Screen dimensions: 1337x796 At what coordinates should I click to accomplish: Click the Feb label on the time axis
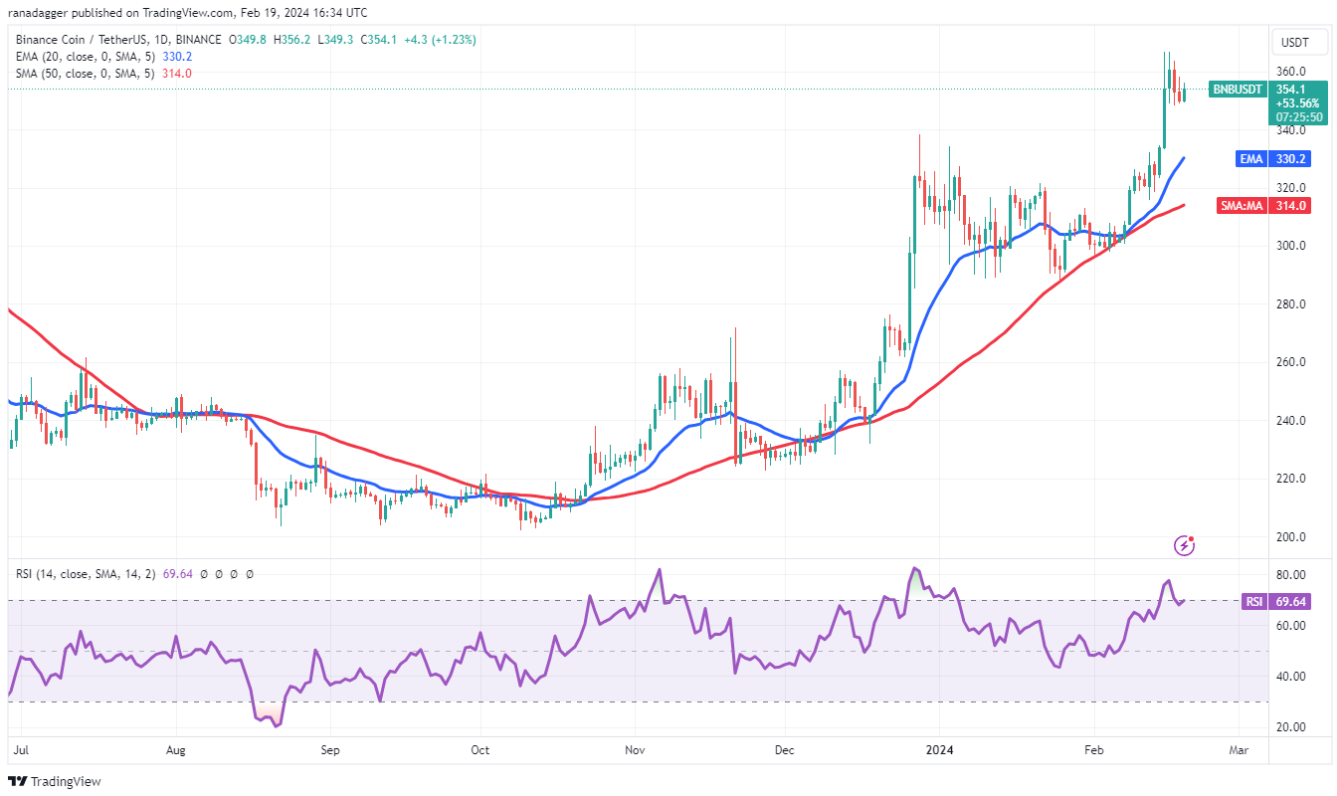click(1093, 749)
